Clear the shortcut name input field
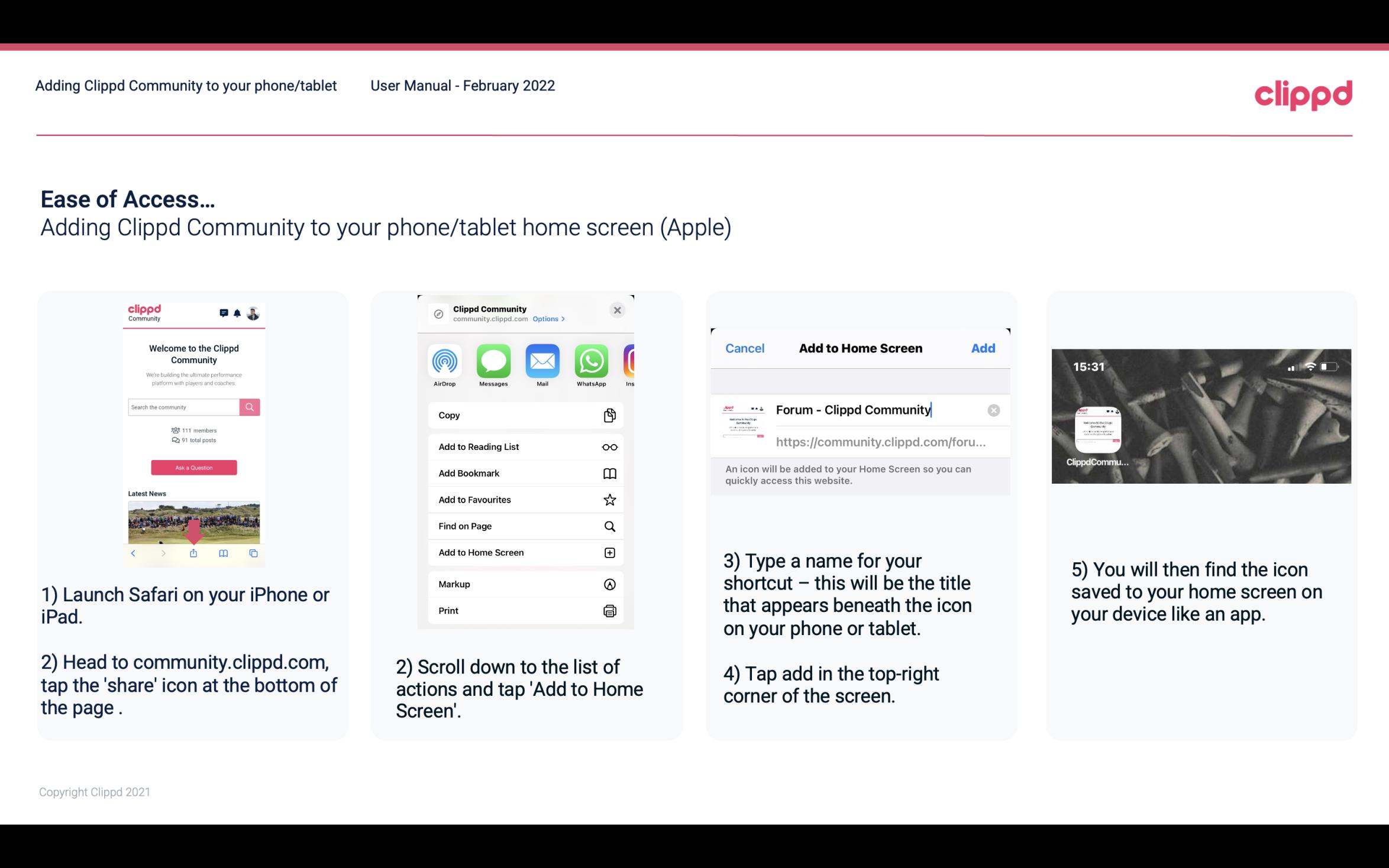The image size is (1389, 868). tap(993, 409)
